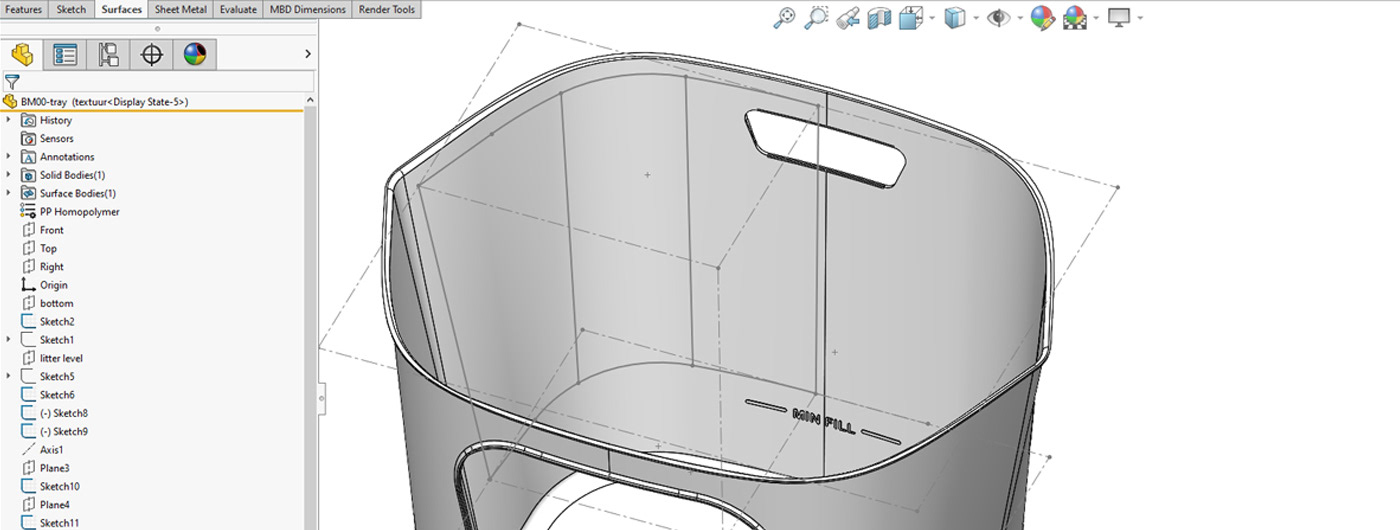Select Sketch2 in the feature tree
Viewport: 1400px width, 530px height.
click(48, 322)
